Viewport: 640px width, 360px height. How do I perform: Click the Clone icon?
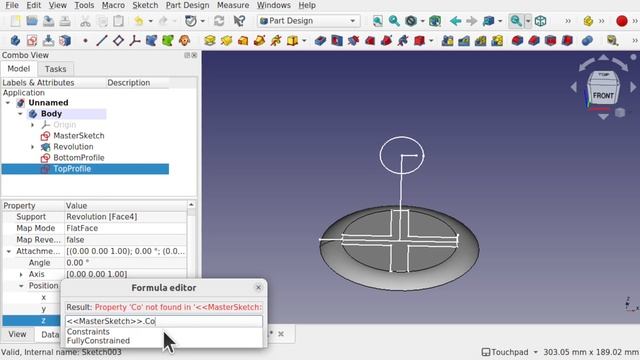click(184, 40)
